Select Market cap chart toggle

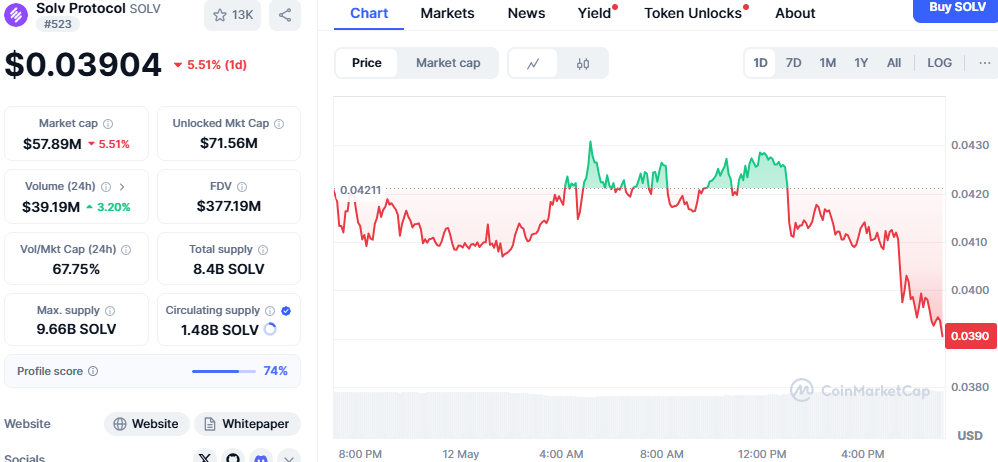[x=448, y=63]
